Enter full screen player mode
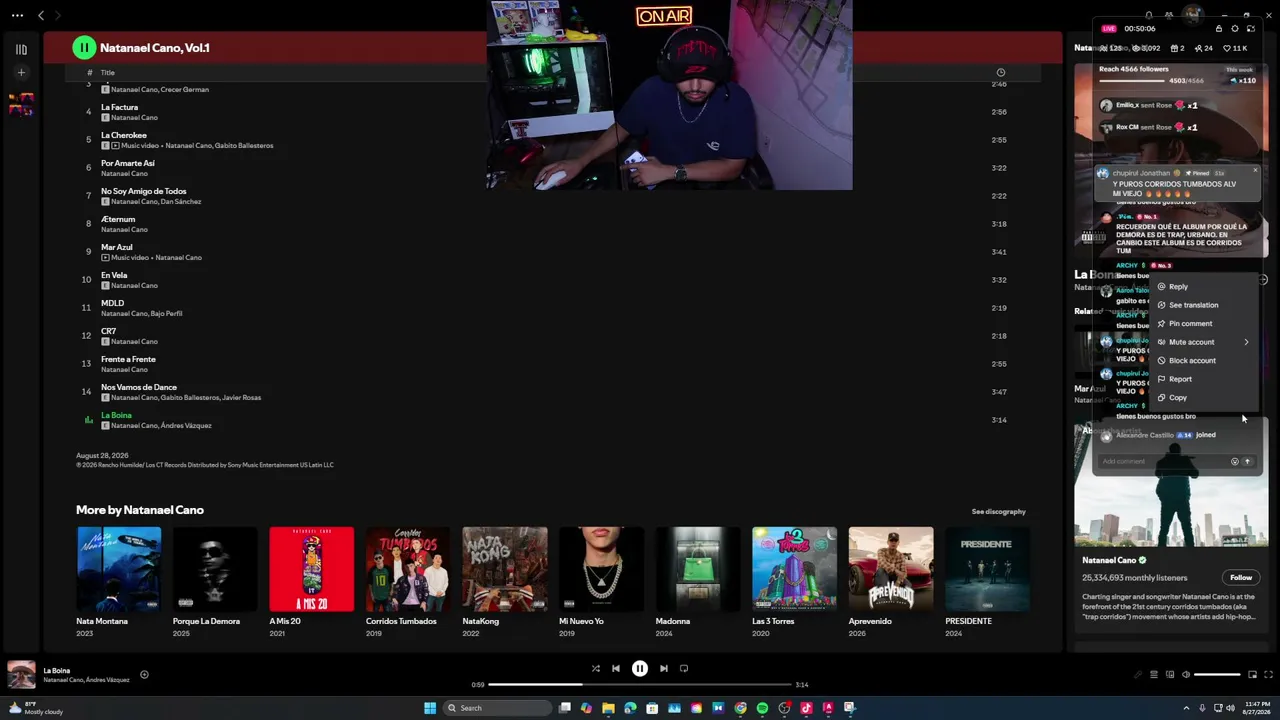The height and width of the screenshot is (720, 1280). (x=1269, y=675)
